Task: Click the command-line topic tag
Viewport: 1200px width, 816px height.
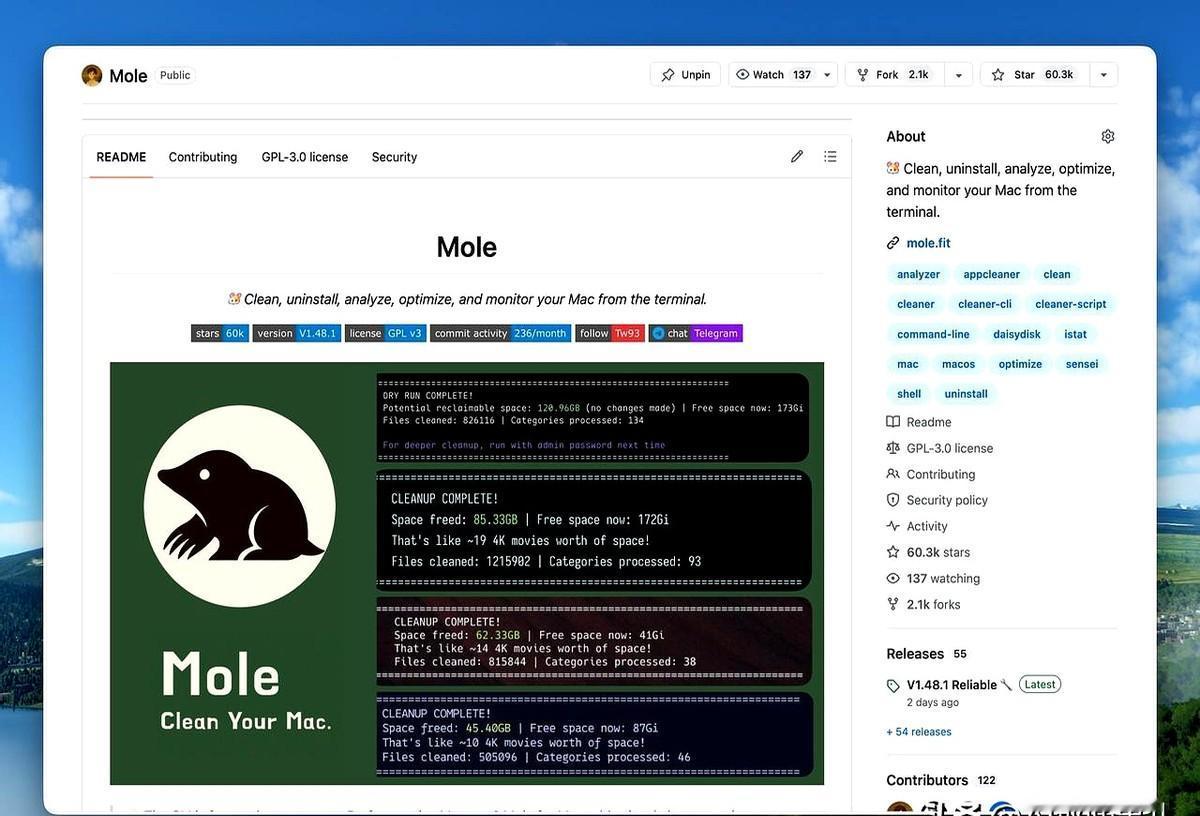Action: 933,334
